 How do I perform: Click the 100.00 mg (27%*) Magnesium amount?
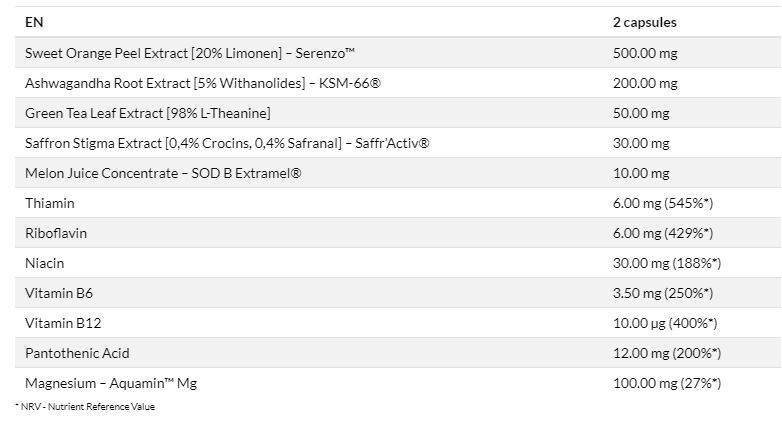click(x=667, y=383)
